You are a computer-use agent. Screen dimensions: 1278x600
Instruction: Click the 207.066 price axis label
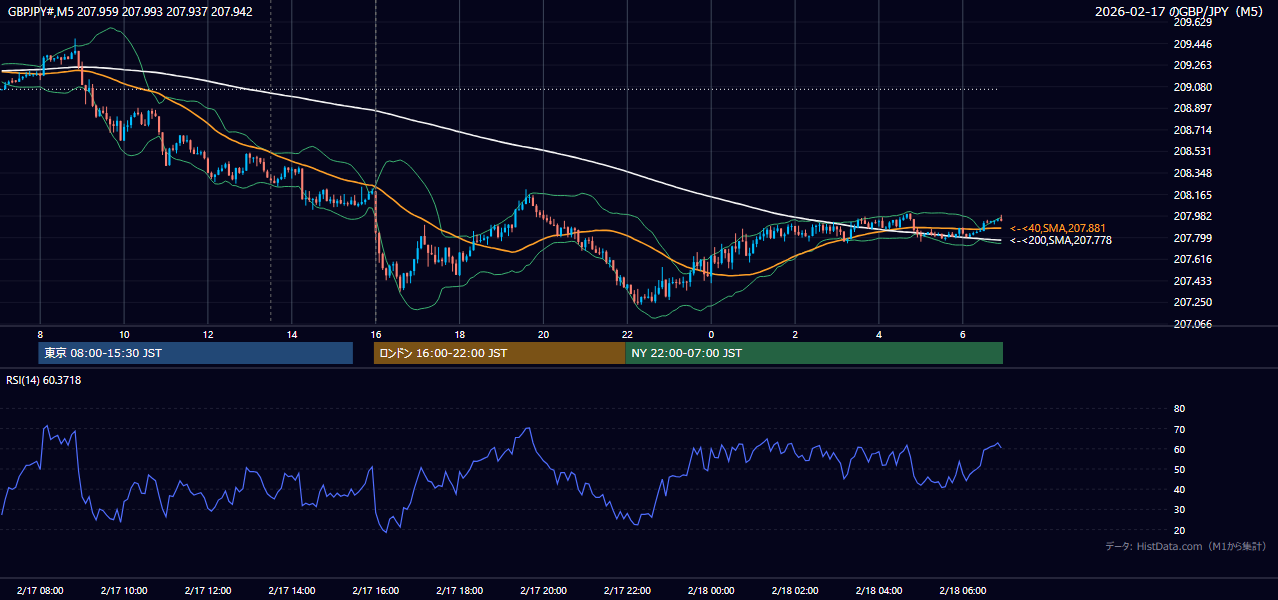click(1192, 324)
